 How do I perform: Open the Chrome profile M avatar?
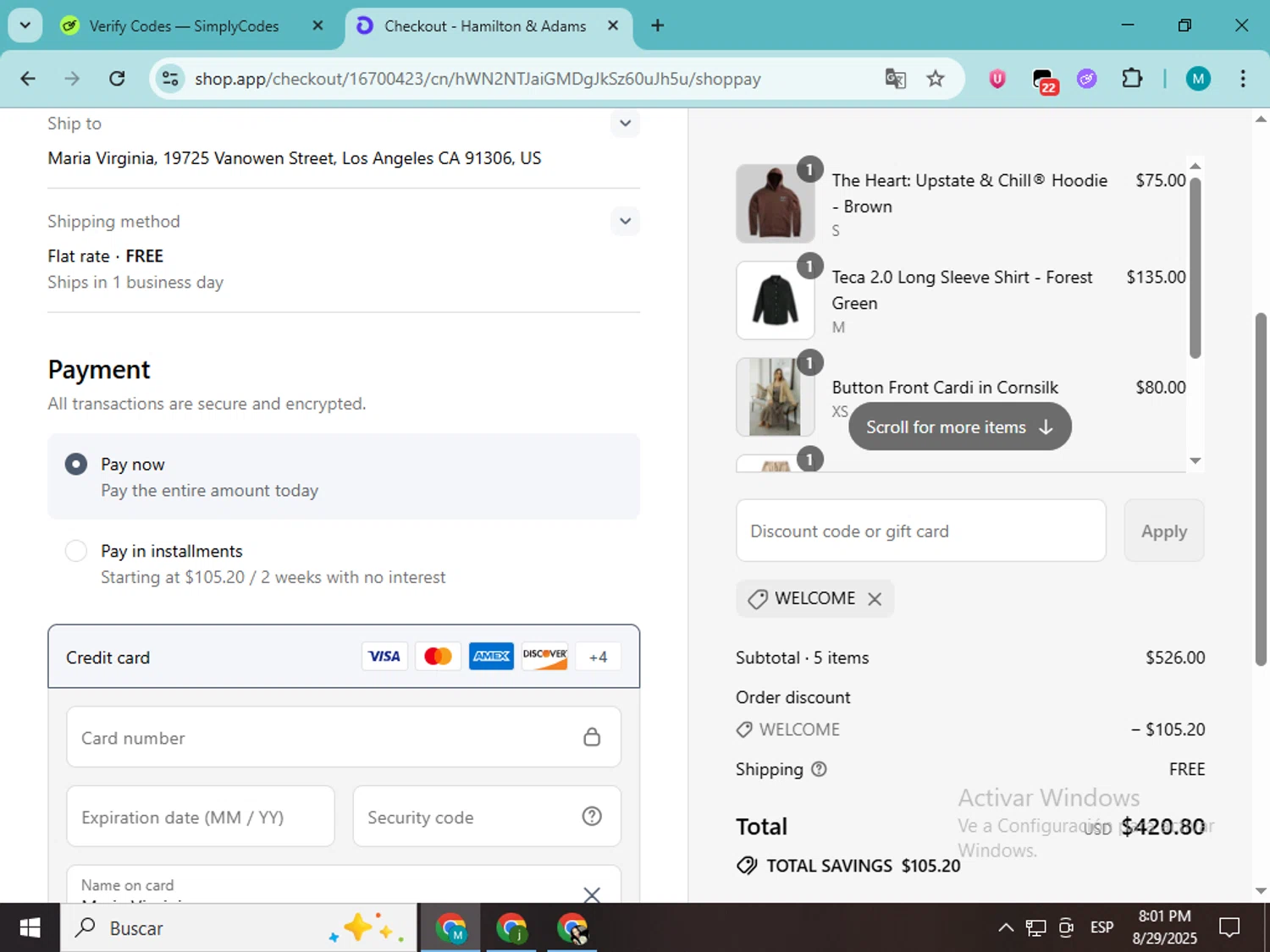(1198, 79)
